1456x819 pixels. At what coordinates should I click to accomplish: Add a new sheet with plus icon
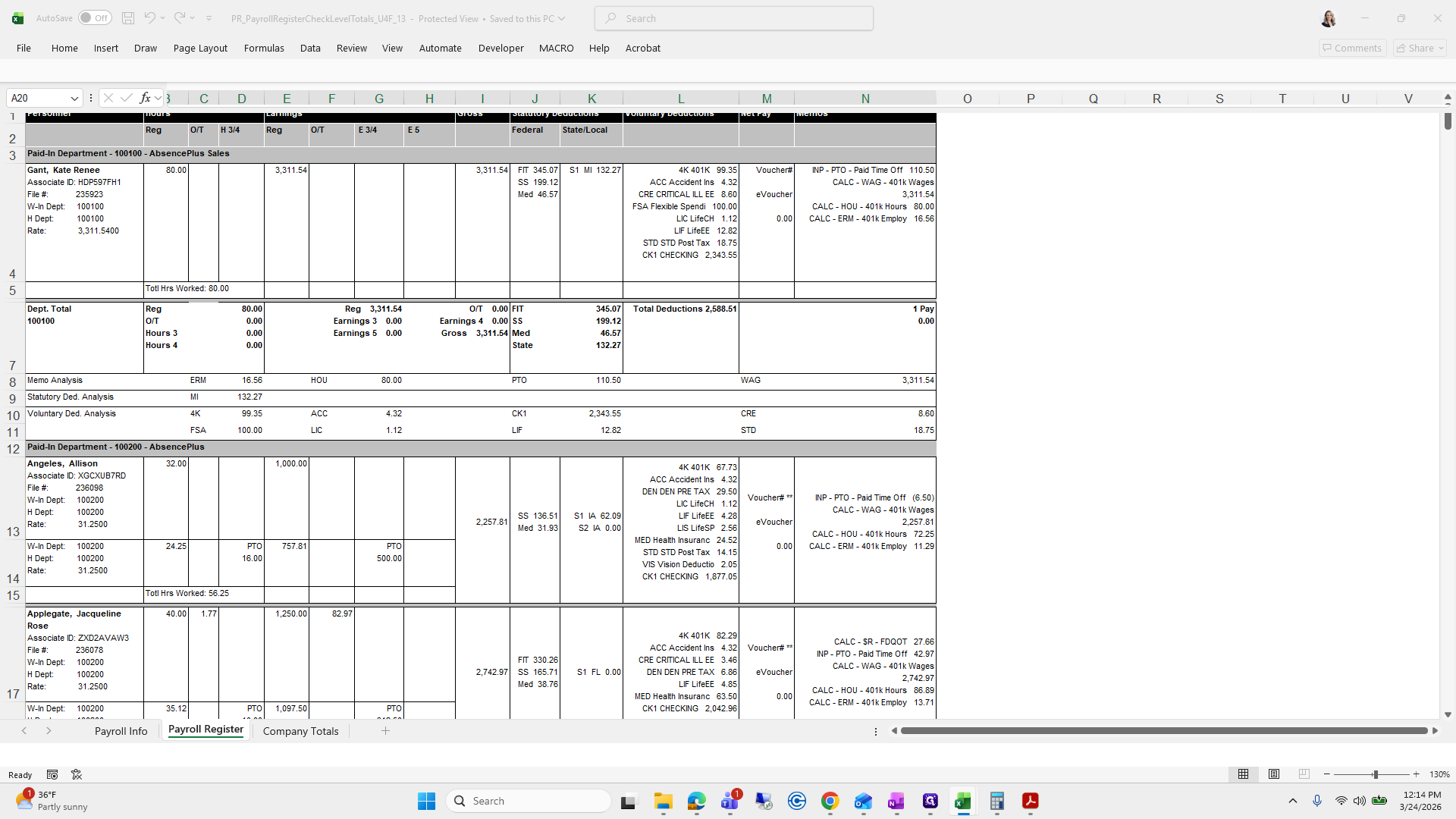click(x=385, y=731)
